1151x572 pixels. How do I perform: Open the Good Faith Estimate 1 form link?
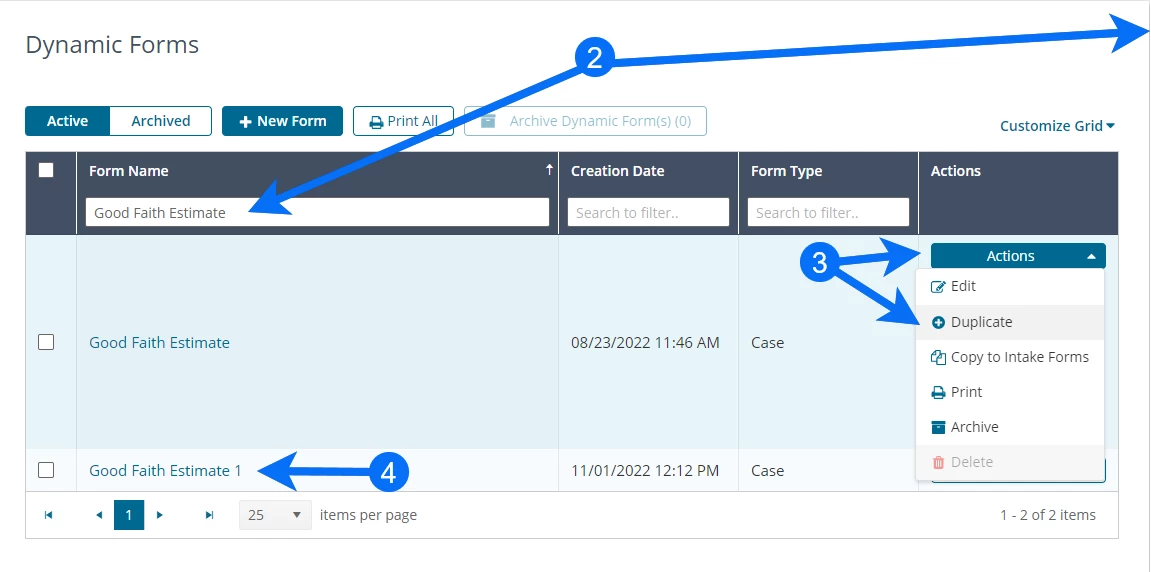165,471
